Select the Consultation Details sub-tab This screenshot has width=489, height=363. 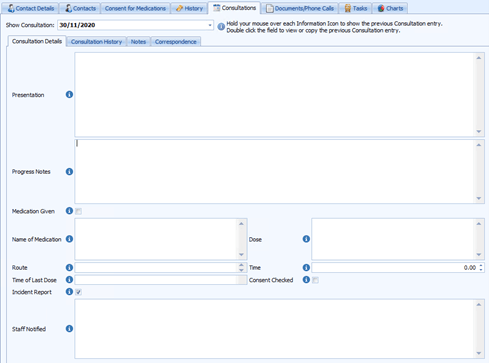(x=37, y=41)
